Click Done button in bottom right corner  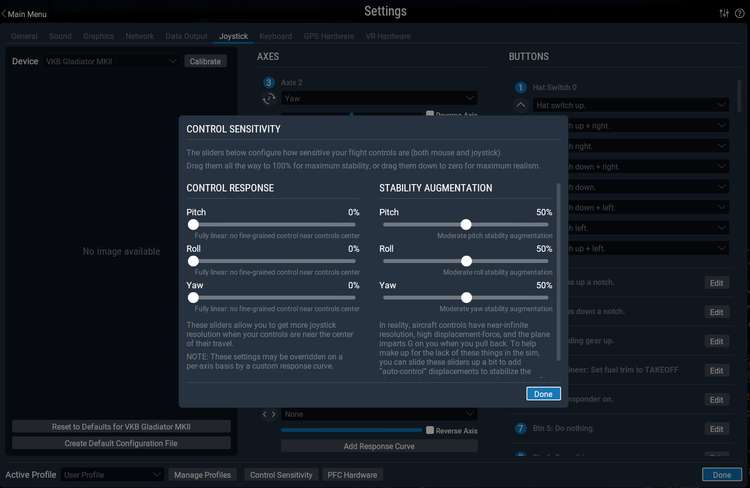[722, 475]
